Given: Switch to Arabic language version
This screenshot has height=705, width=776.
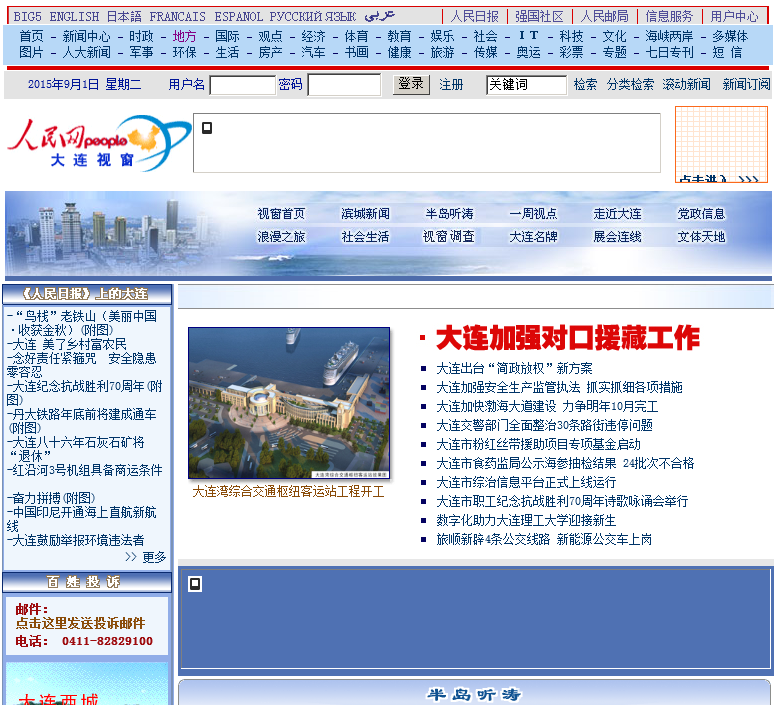Looking at the screenshot, I should (380, 16).
